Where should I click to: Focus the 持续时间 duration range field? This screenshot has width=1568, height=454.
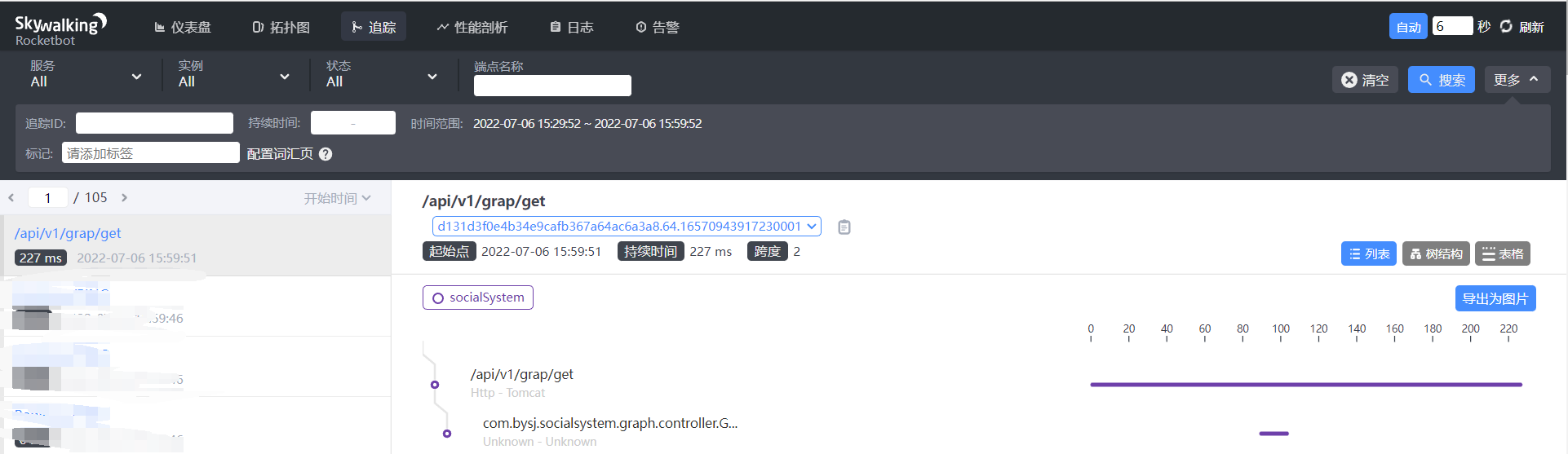(352, 123)
